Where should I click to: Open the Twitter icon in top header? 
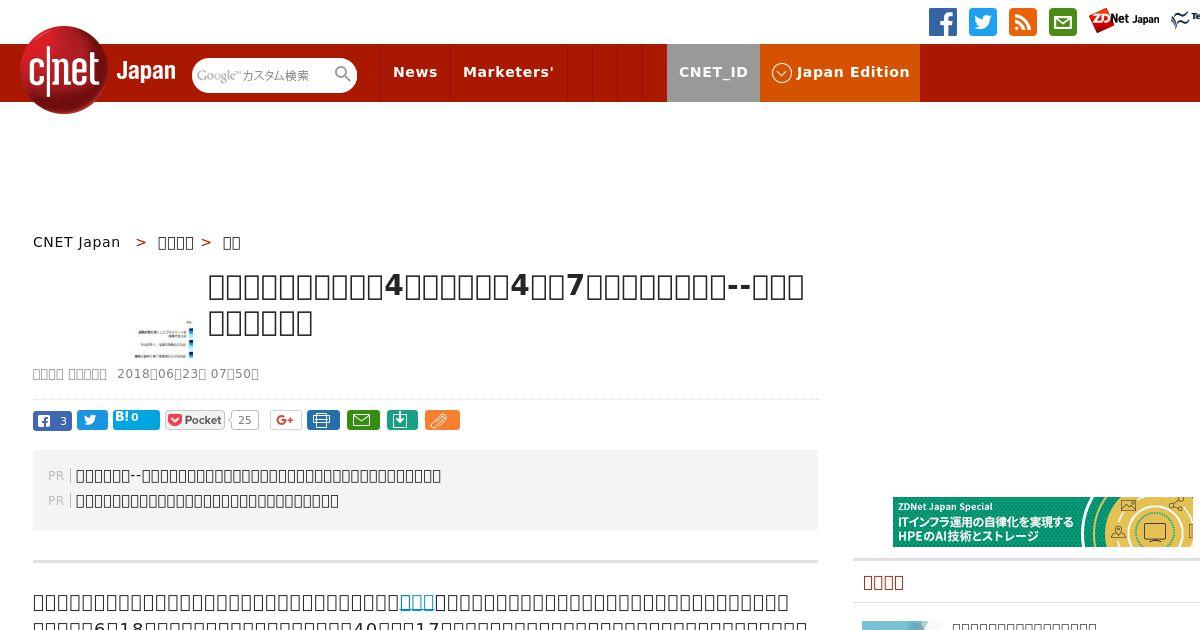982,22
